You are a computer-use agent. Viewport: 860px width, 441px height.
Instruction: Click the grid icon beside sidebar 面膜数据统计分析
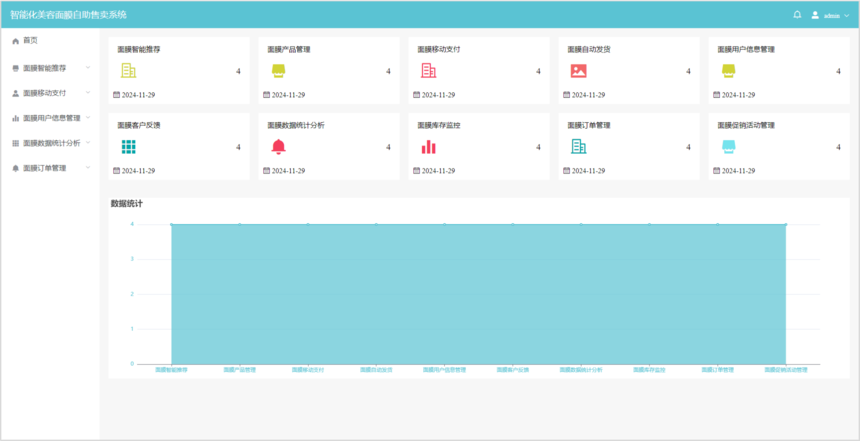[x=15, y=143]
